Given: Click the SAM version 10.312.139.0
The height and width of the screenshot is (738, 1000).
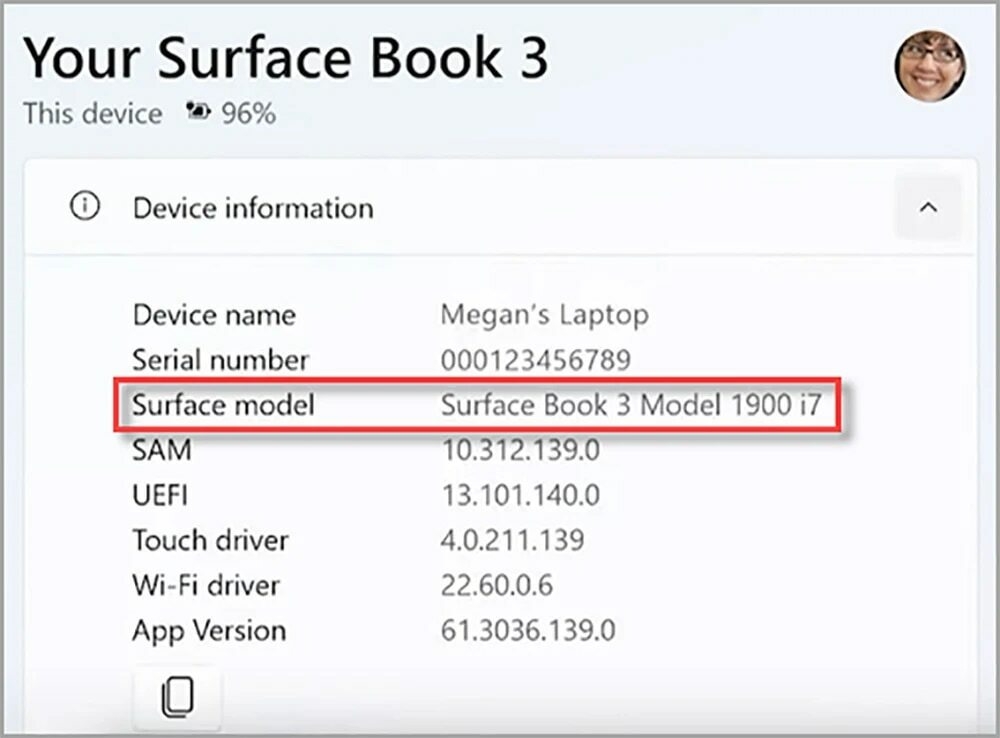Looking at the screenshot, I should coord(520,450).
